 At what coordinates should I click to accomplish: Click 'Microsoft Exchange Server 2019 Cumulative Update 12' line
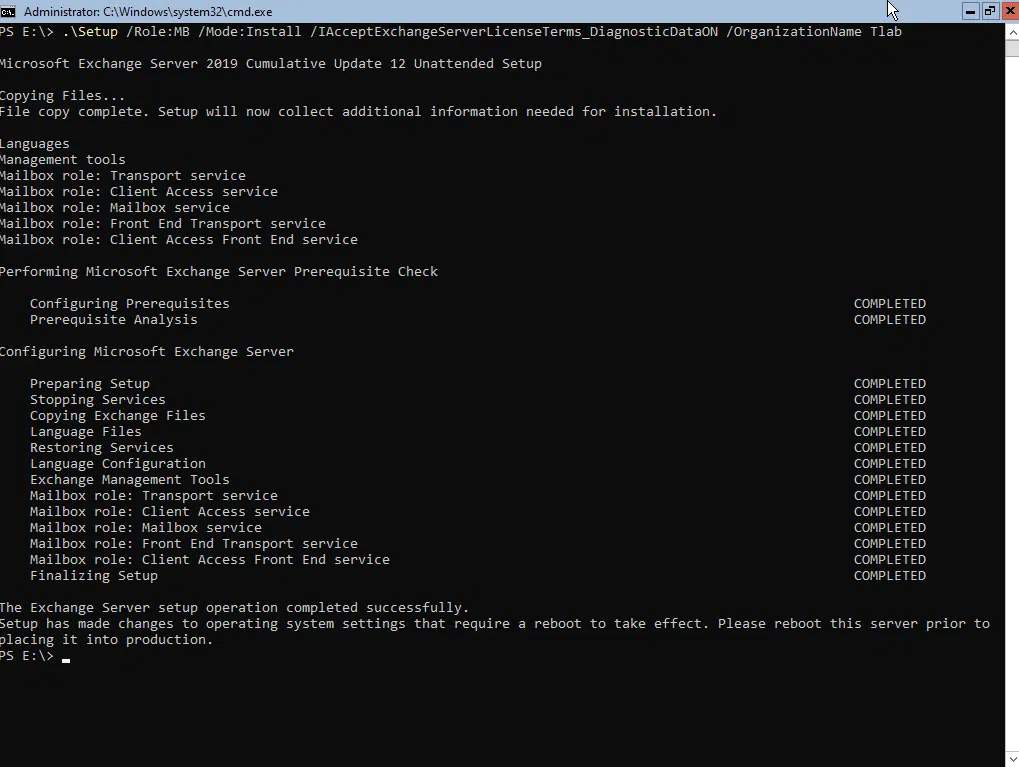pyautogui.click(x=270, y=64)
